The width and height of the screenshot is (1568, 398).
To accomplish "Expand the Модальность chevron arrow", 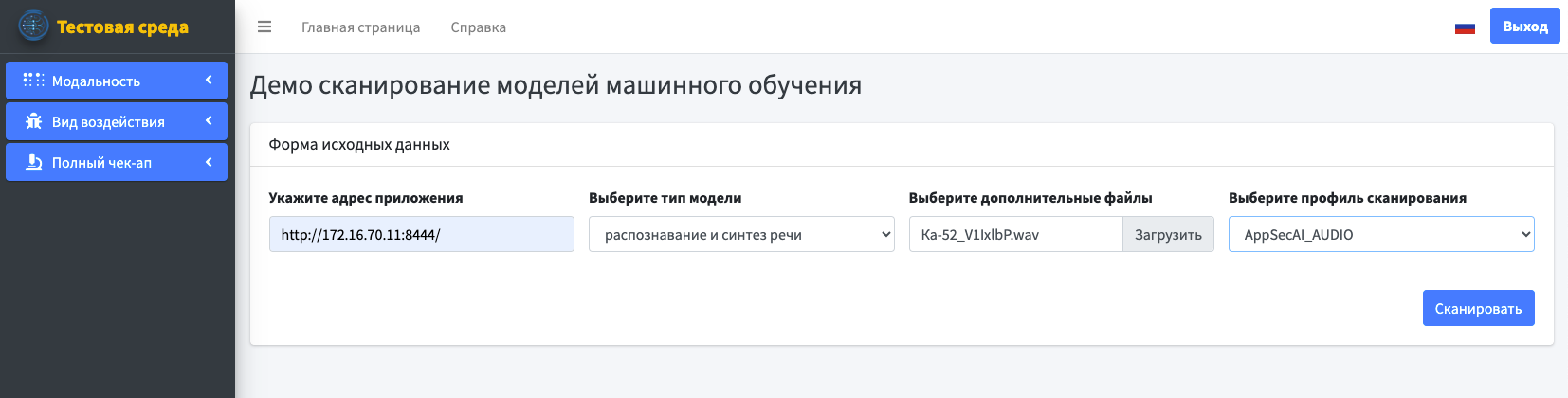I will pos(209,81).
